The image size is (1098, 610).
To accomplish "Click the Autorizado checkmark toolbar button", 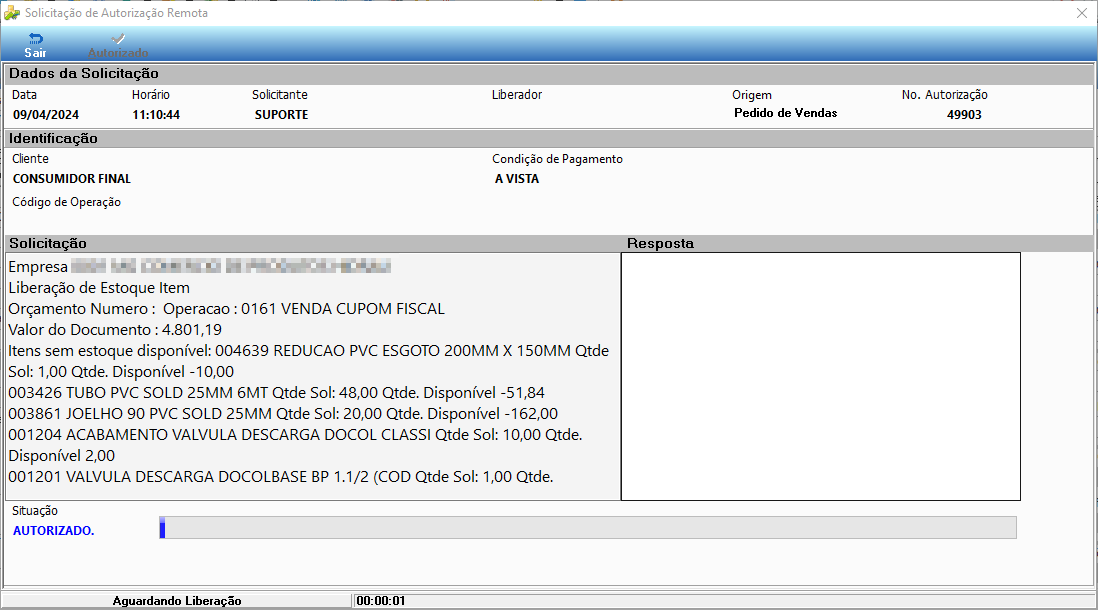I will point(118,45).
